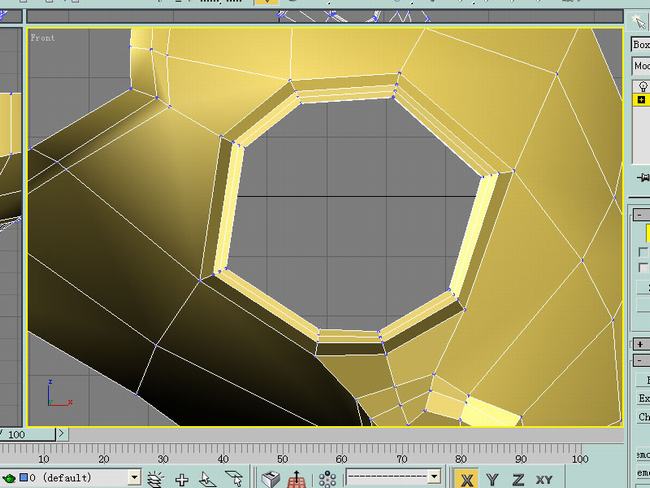The height and width of the screenshot is (488, 650).
Task: Click frame 90 on the track bar
Action: [x=521, y=459]
